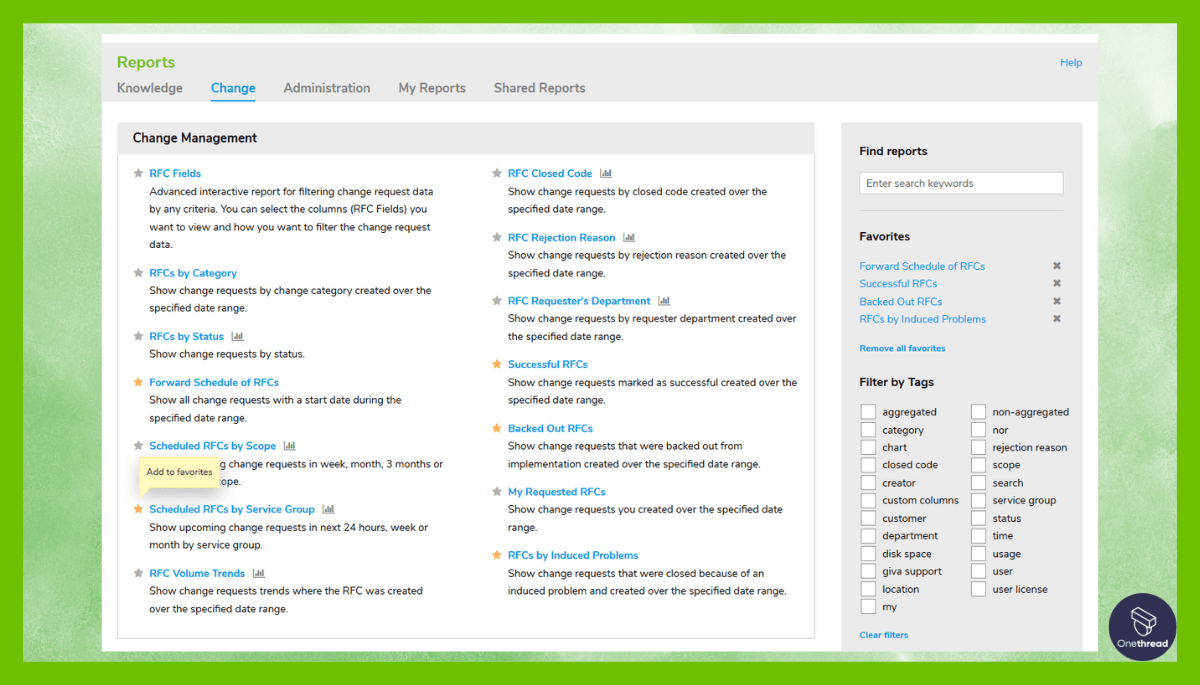Click the bar chart icon beside RFC Closed Code

[606, 172]
